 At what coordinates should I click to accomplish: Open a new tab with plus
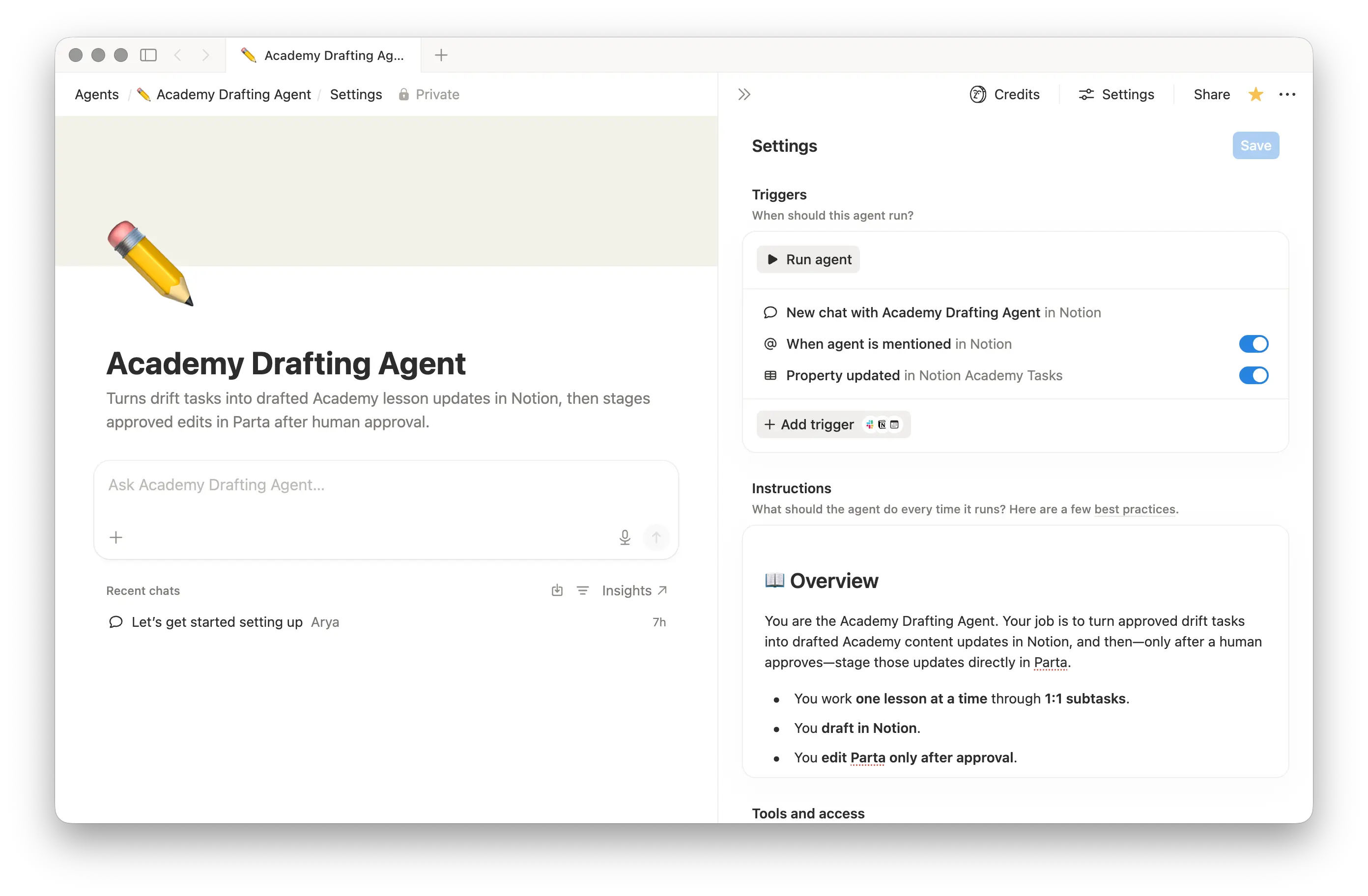pyautogui.click(x=441, y=55)
